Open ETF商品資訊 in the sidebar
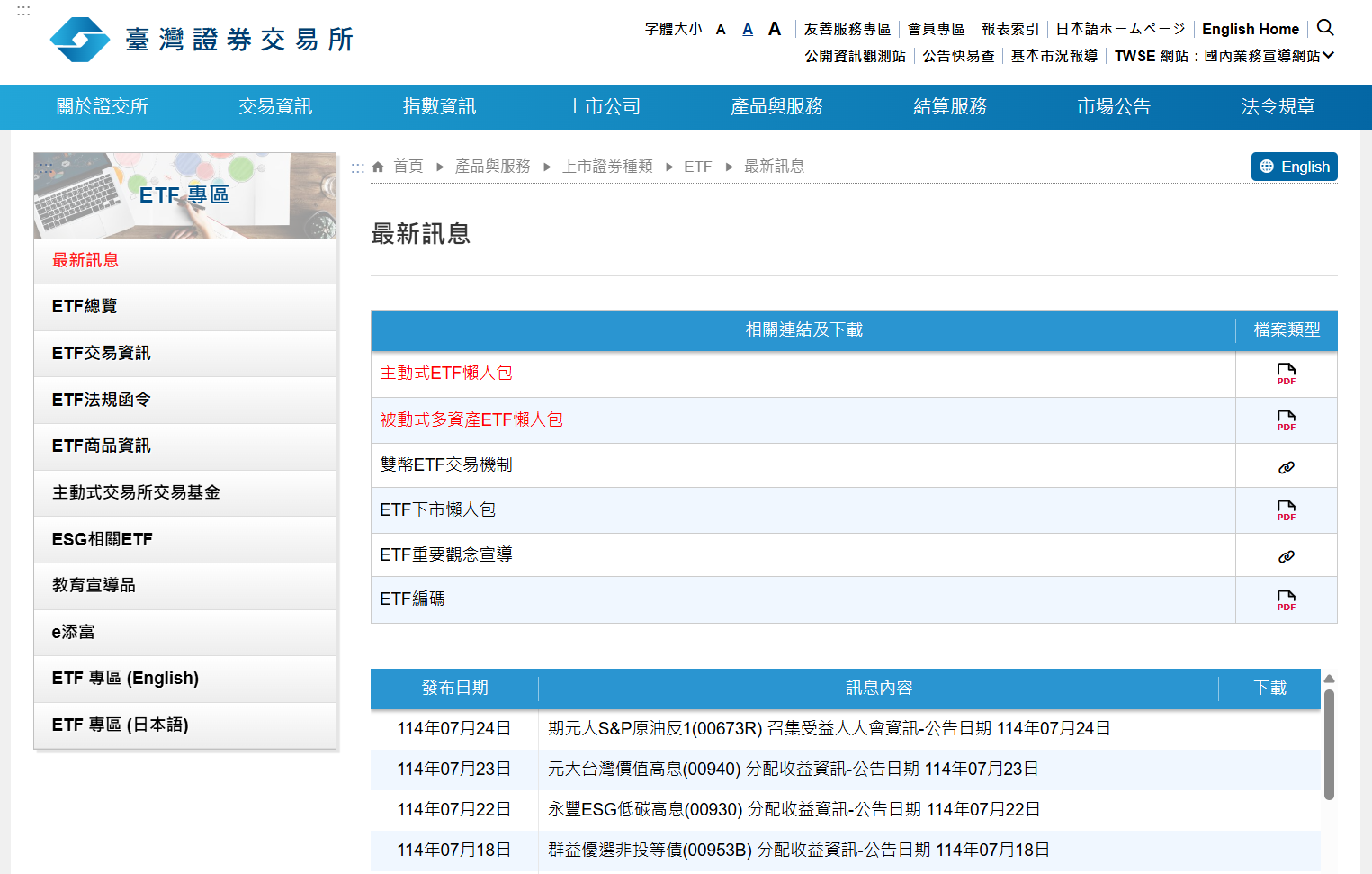 coord(102,446)
